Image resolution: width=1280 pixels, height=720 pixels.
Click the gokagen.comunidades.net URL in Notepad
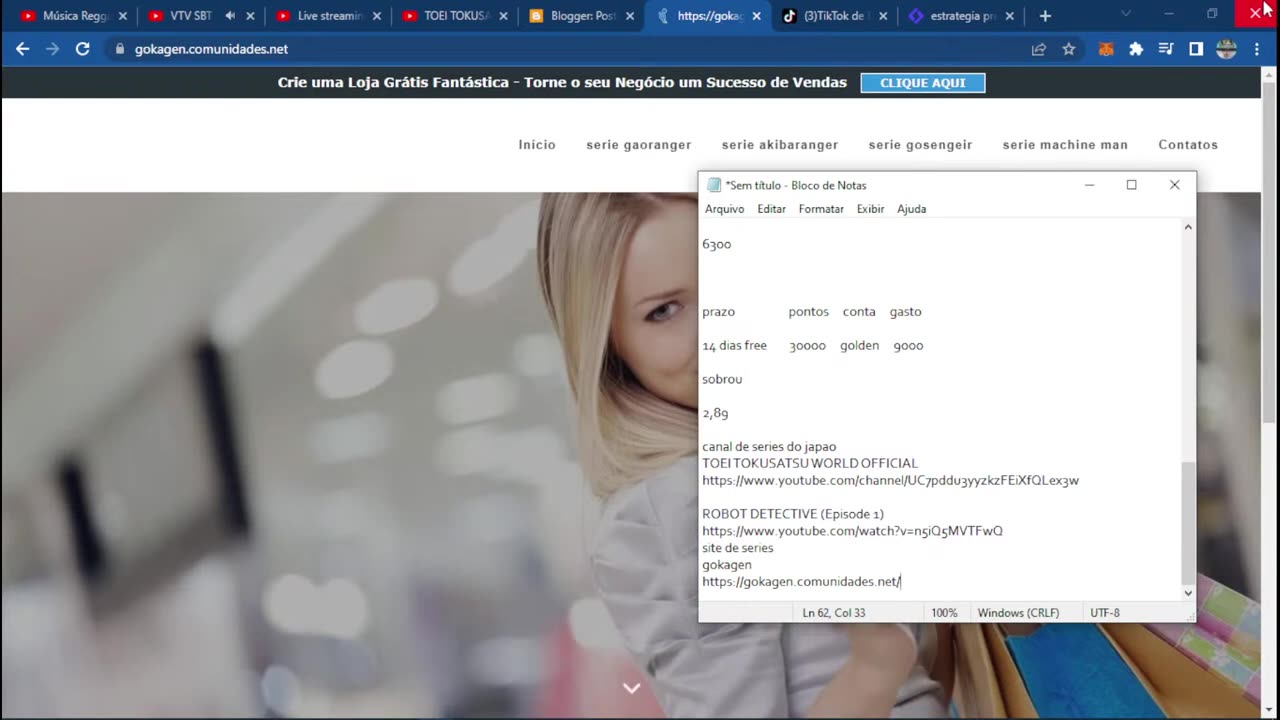tap(801, 582)
